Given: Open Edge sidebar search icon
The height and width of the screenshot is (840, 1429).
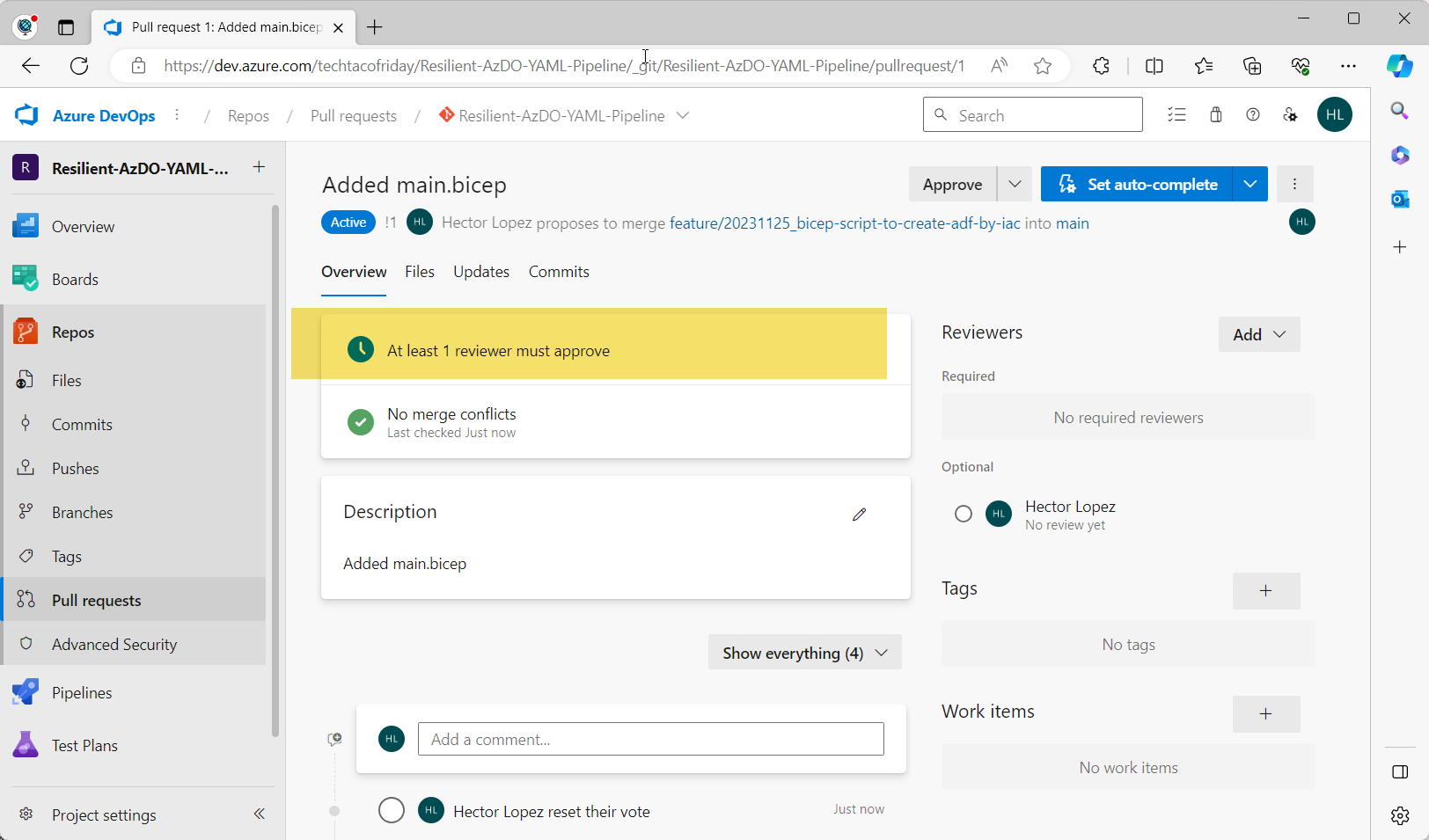Looking at the screenshot, I should [x=1400, y=111].
